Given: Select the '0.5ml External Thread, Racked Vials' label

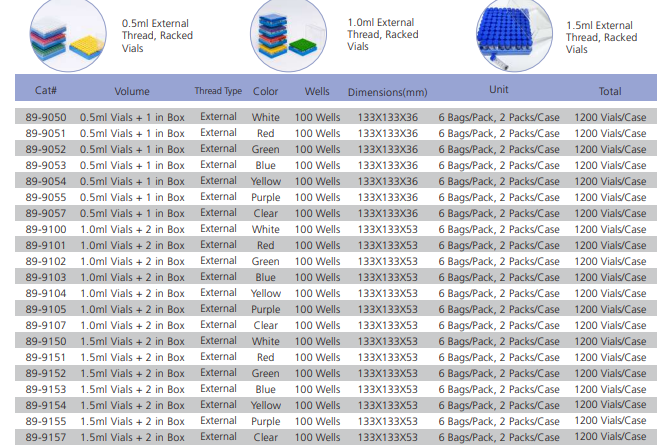Looking at the screenshot, I should [157, 36].
